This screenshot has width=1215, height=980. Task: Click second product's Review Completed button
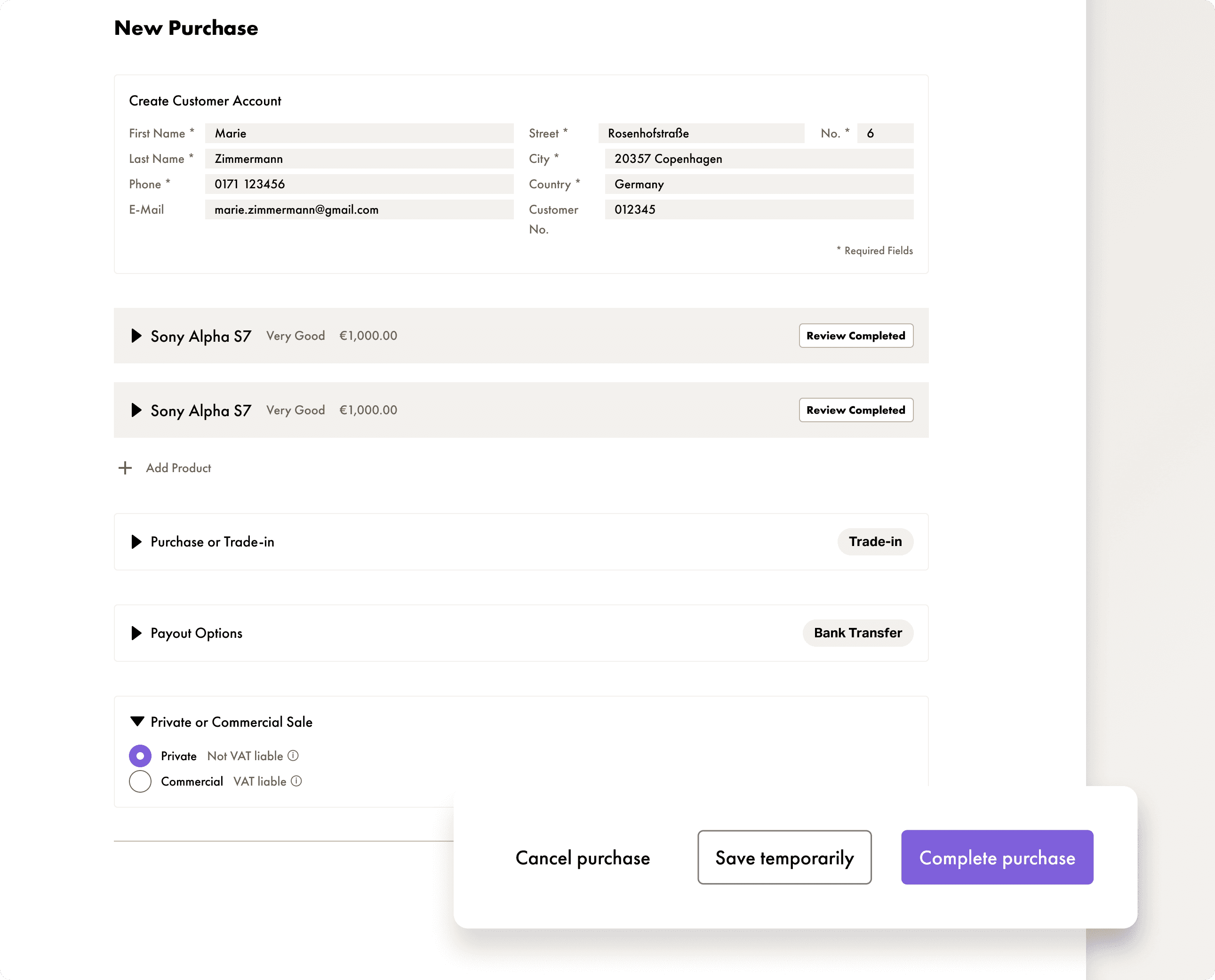pos(855,410)
